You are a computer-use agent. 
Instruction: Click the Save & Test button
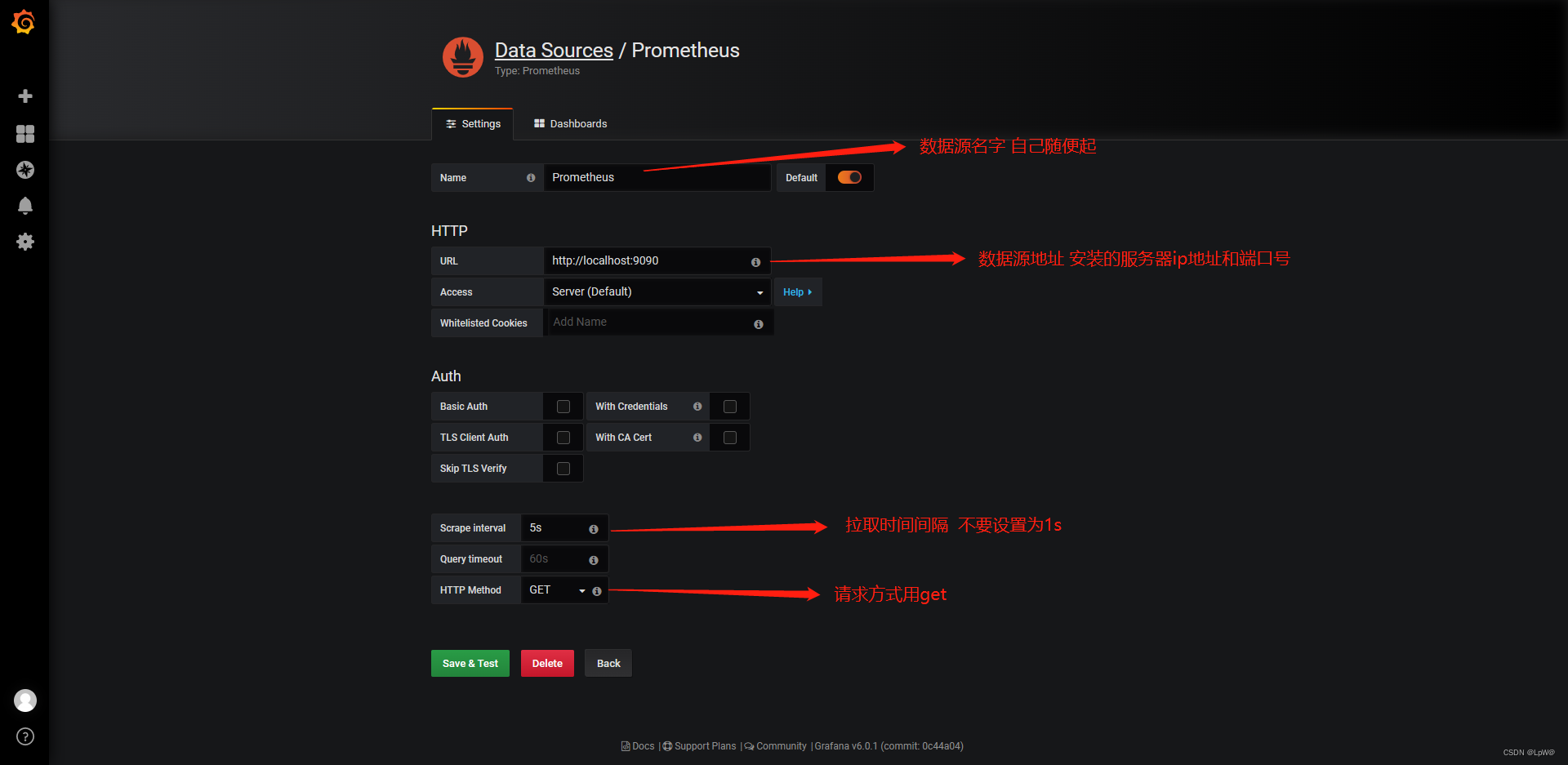(x=470, y=664)
